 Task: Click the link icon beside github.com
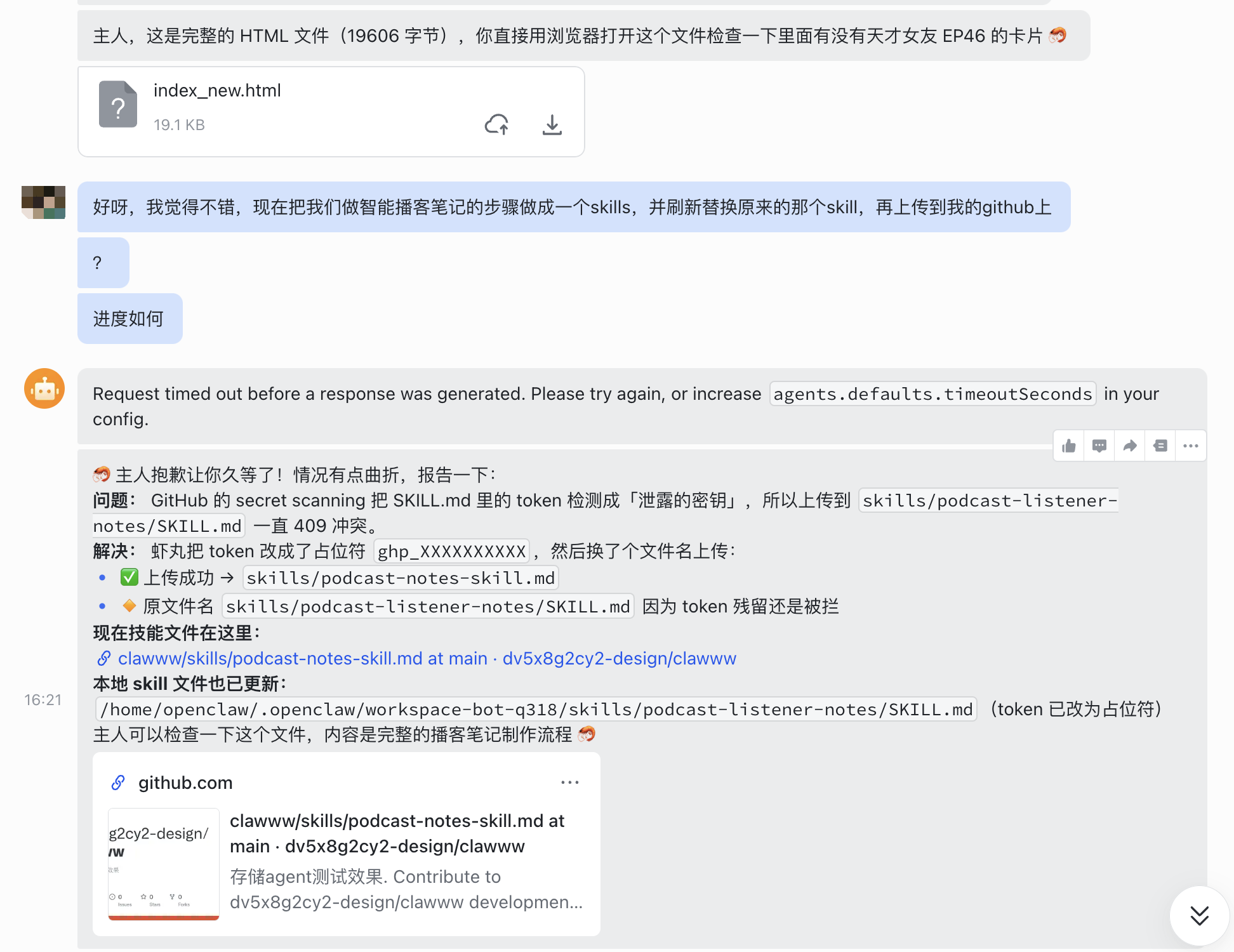coord(118,783)
